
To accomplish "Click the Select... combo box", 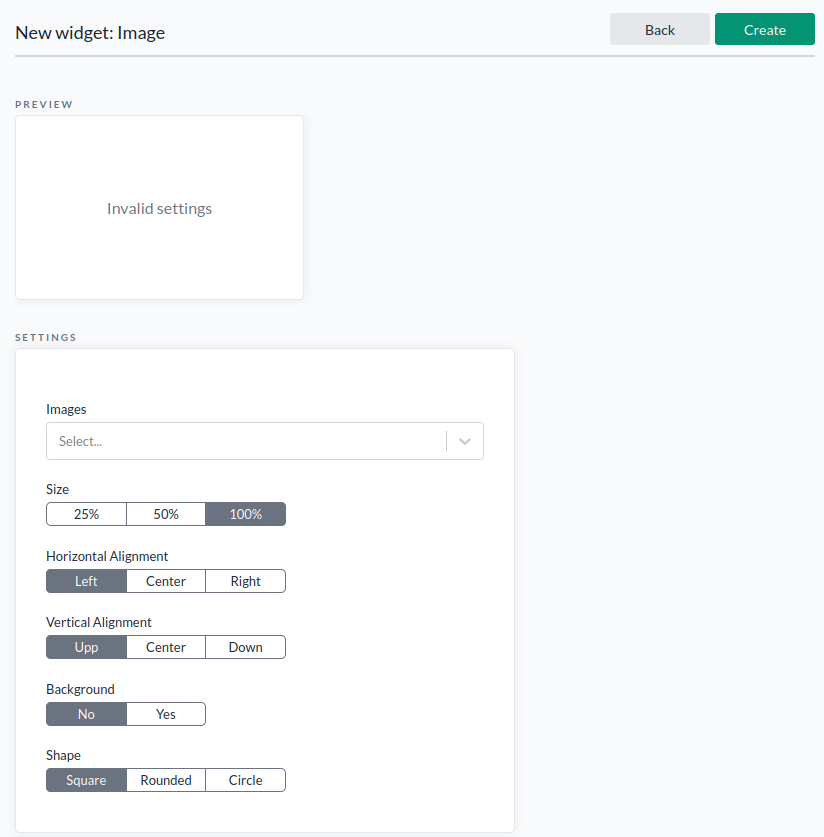I will (250, 440).
